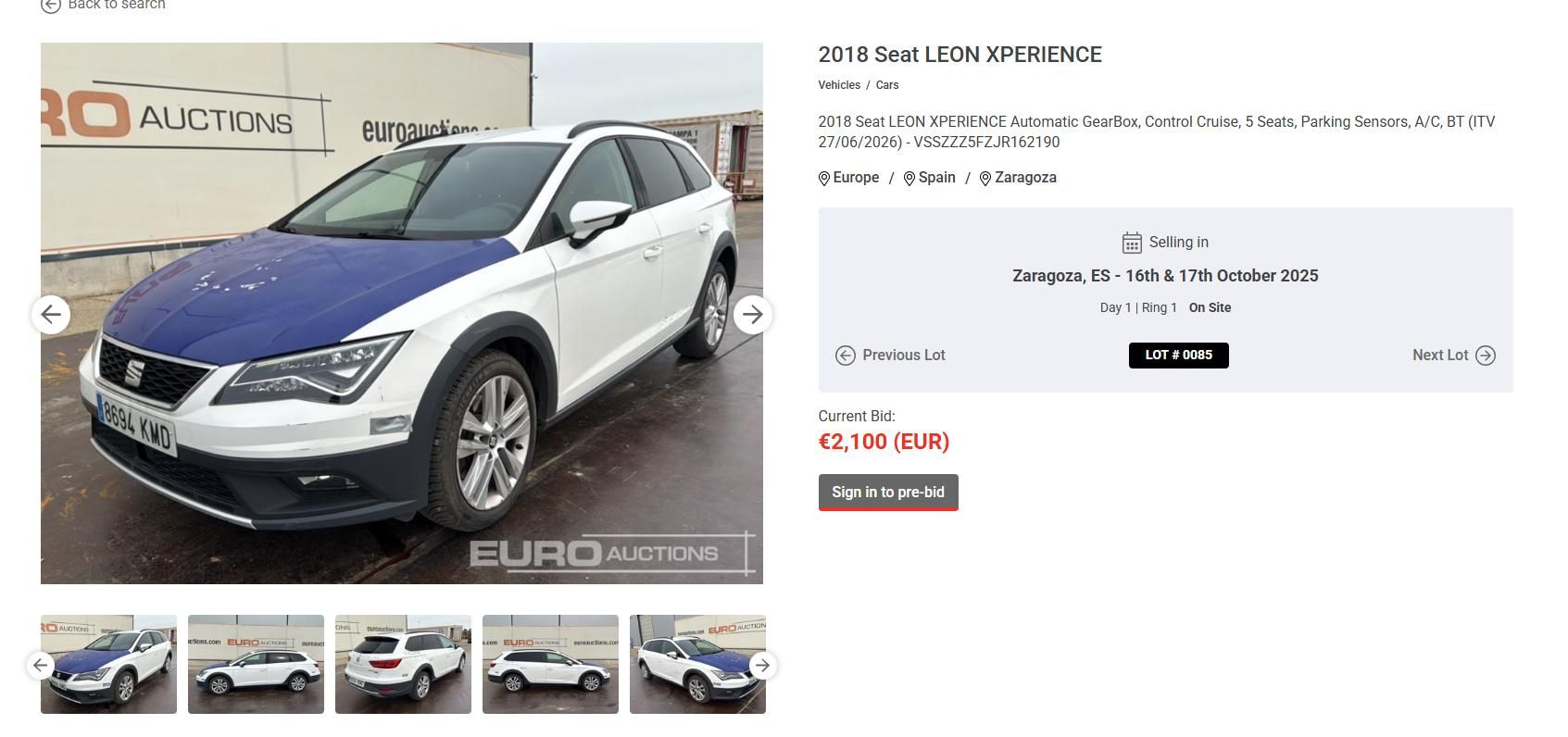Click the Next Lot arrow icon
Viewport: 1568px width, 737px height.
(x=1486, y=356)
